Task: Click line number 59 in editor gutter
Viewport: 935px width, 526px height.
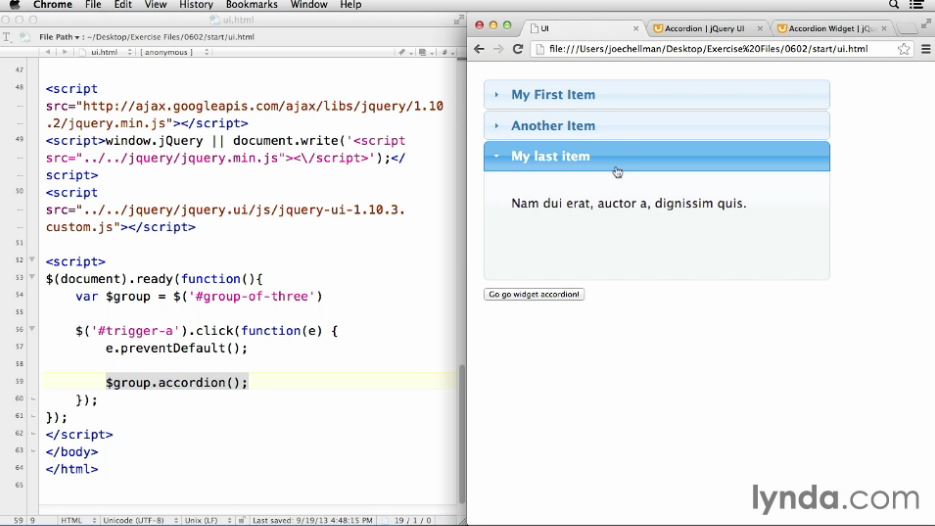Action: (x=19, y=381)
